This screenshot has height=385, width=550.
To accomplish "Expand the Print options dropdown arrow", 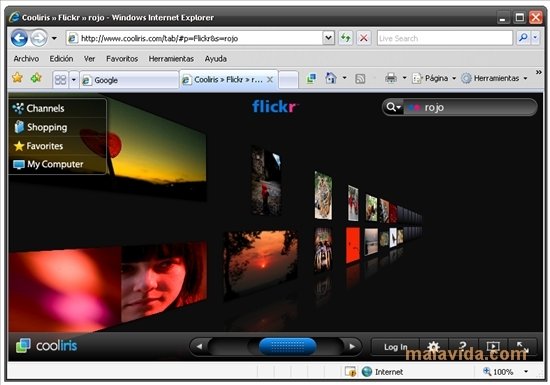I will 404,78.
